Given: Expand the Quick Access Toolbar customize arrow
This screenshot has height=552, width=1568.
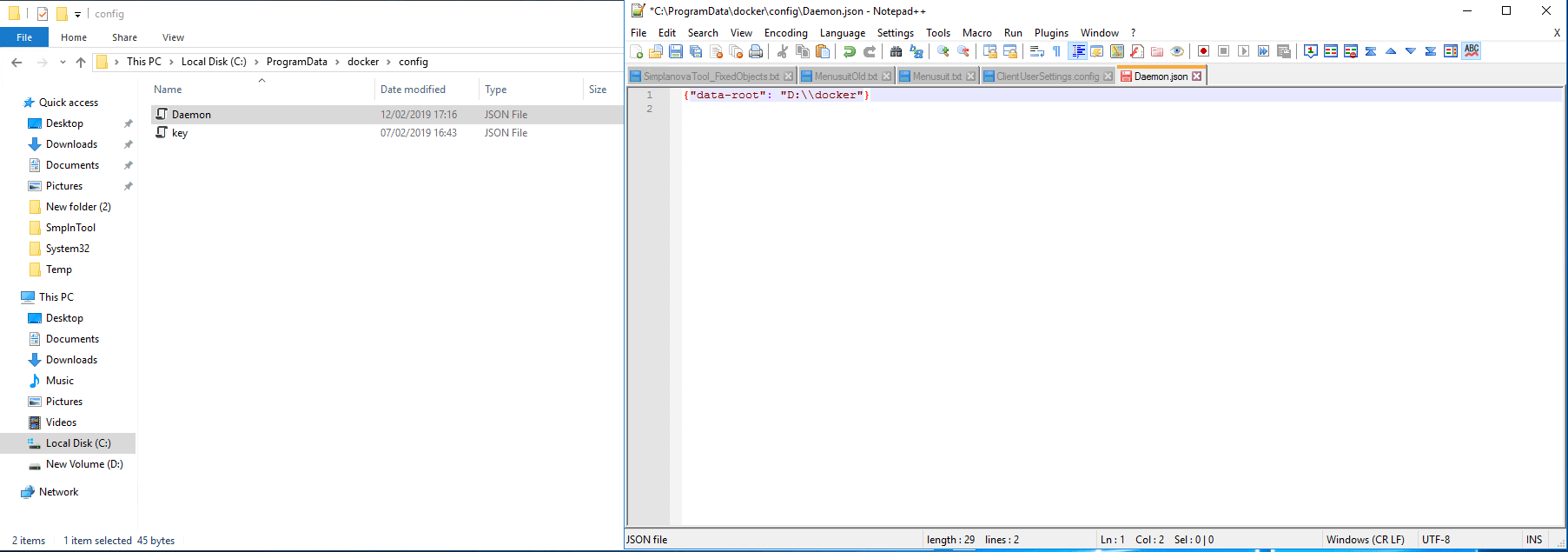Looking at the screenshot, I should [x=77, y=14].
